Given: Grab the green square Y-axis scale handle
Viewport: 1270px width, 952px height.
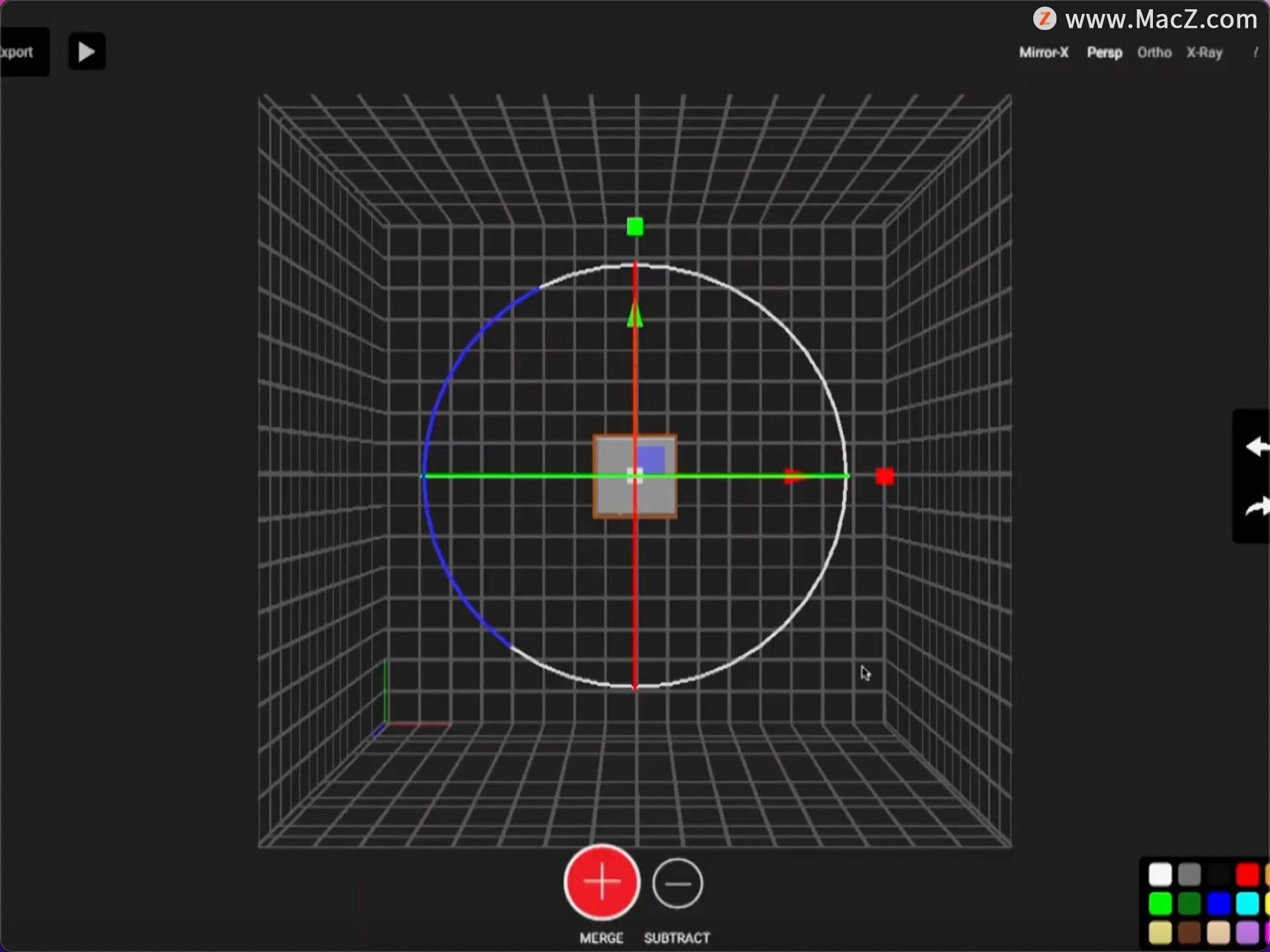Looking at the screenshot, I should [635, 227].
